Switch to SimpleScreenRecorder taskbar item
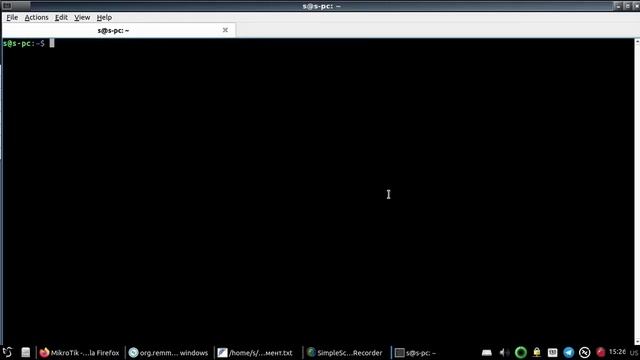 [x=345, y=353]
